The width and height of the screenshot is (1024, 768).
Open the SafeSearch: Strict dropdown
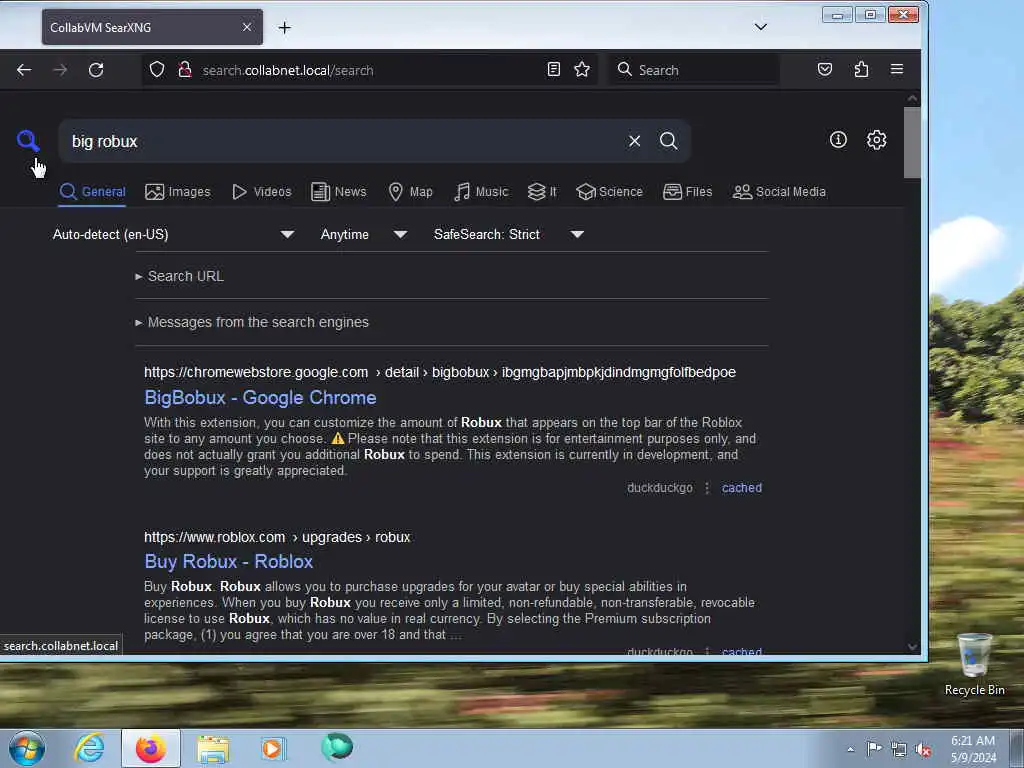click(509, 234)
